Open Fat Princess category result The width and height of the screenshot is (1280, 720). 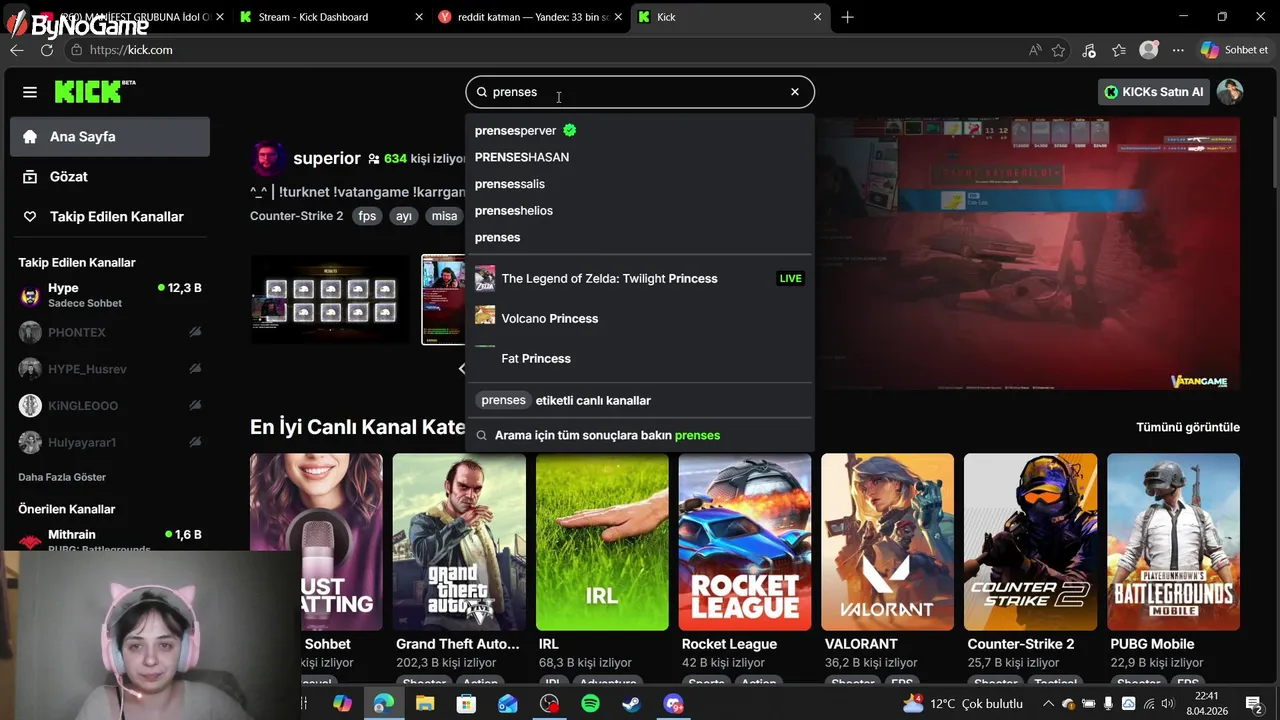[639, 358]
